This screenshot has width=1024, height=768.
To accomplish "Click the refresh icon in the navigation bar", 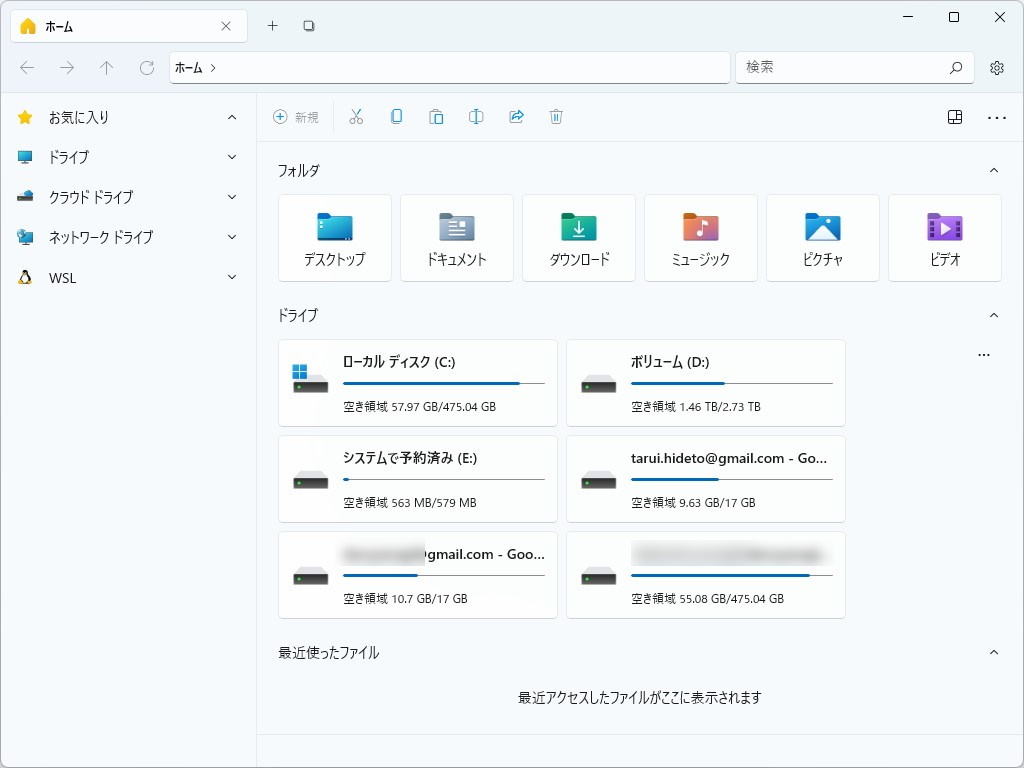I will (x=146, y=67).
